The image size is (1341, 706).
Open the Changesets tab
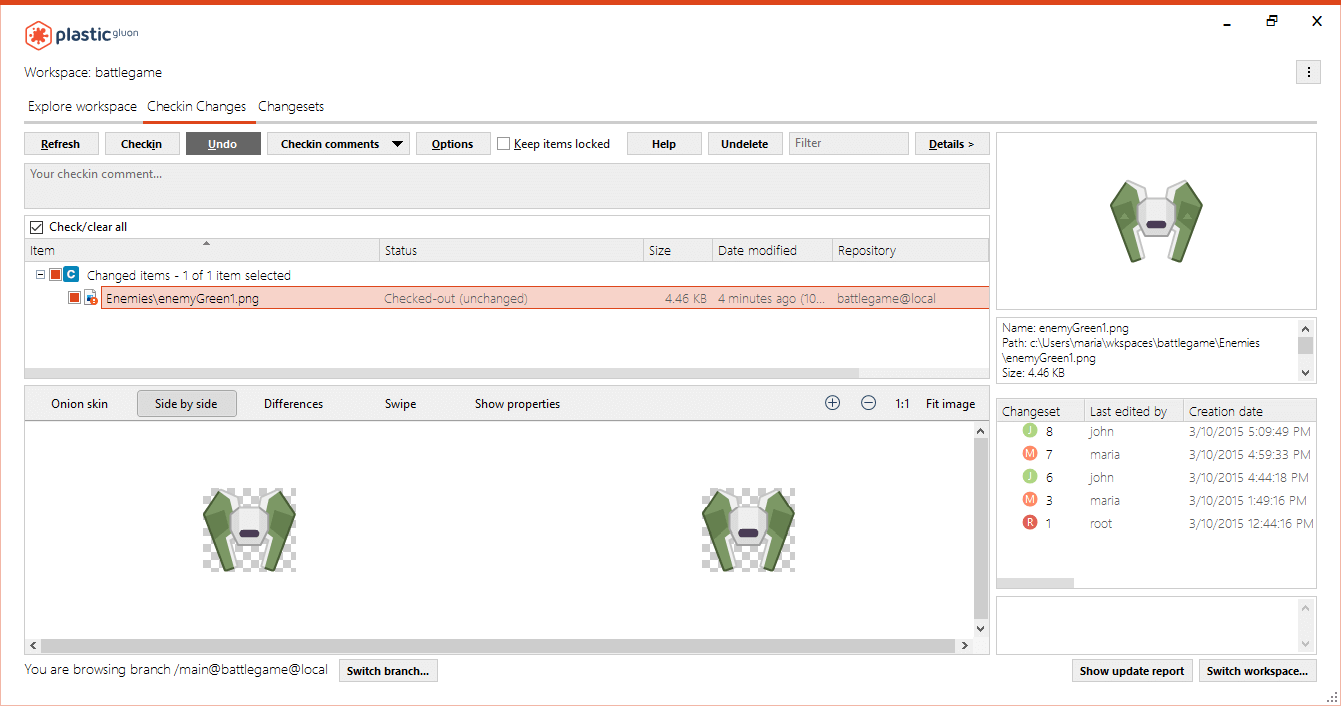[x=291, y=106]
